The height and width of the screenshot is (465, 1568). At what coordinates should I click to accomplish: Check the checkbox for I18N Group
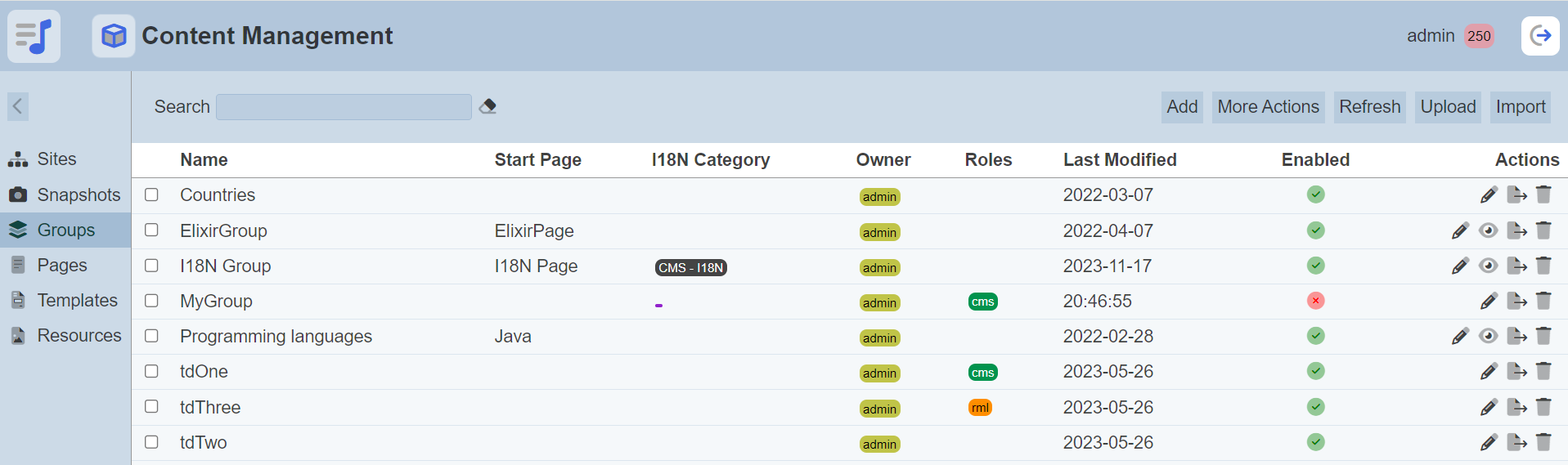[x=151, y=266]
